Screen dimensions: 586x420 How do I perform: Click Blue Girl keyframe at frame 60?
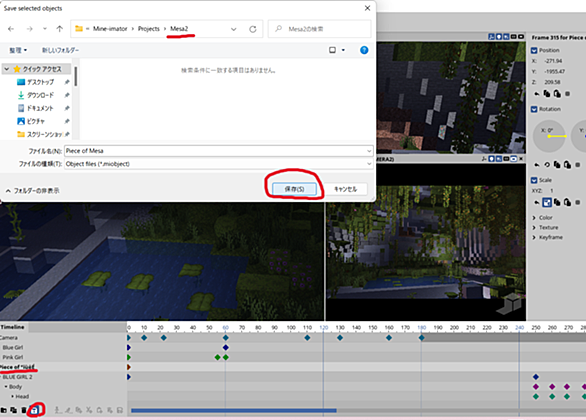[x=225, y=348]
